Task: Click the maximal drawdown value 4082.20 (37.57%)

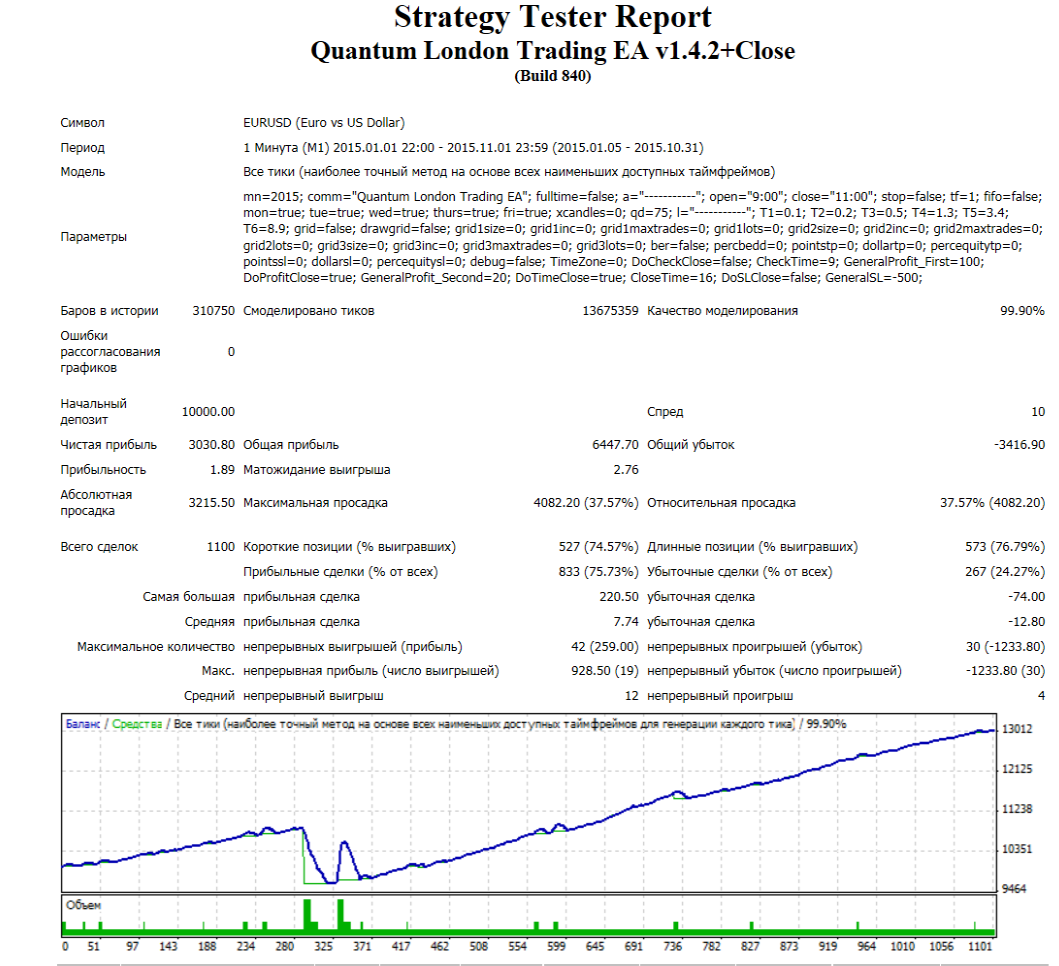Action: [586, 503]
